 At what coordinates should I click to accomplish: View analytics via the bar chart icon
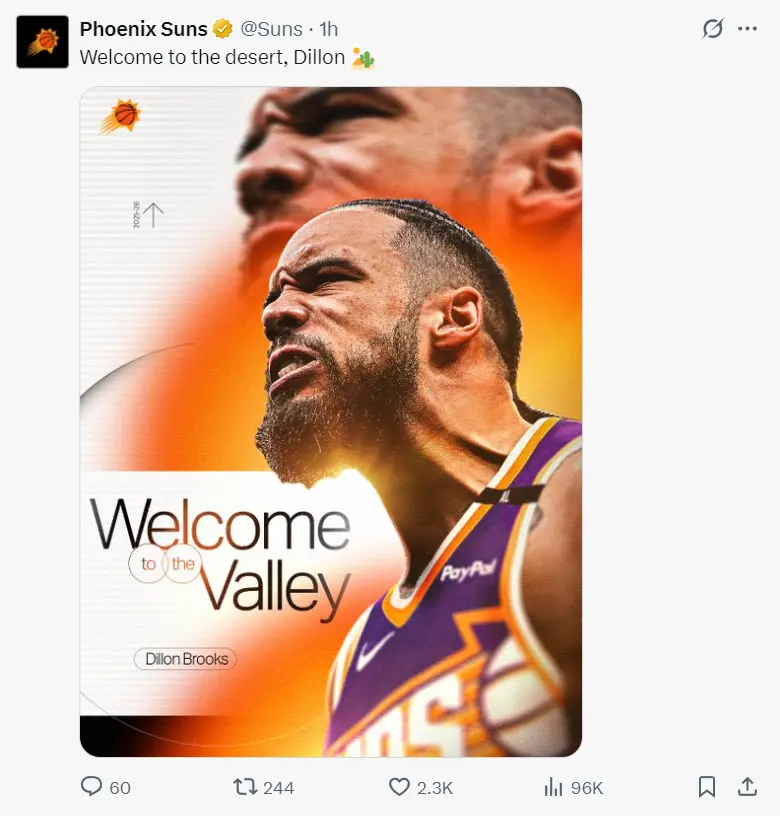click(553, 786)
